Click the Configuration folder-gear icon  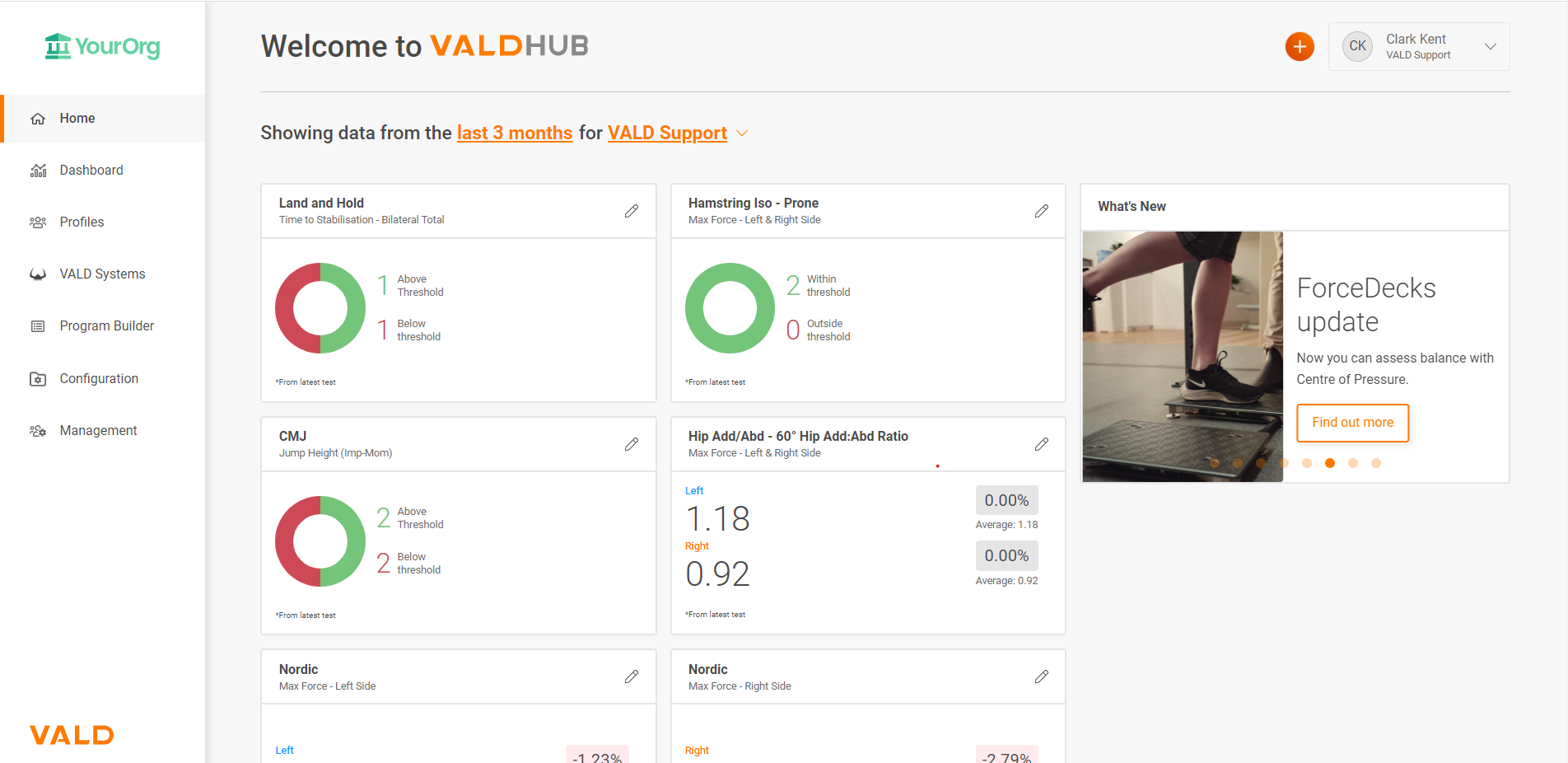pos(38,379)
